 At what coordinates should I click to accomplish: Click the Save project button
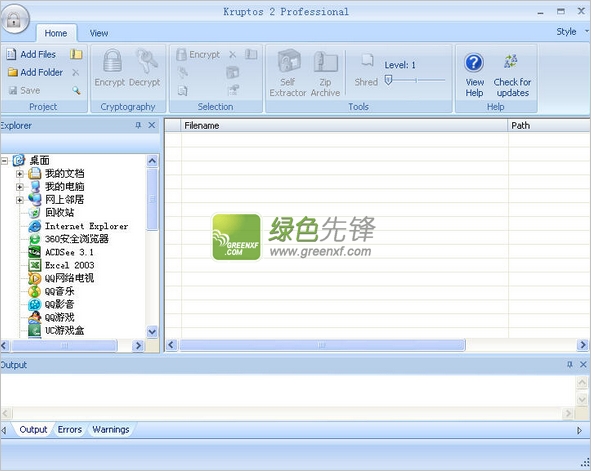coord(24,90)
